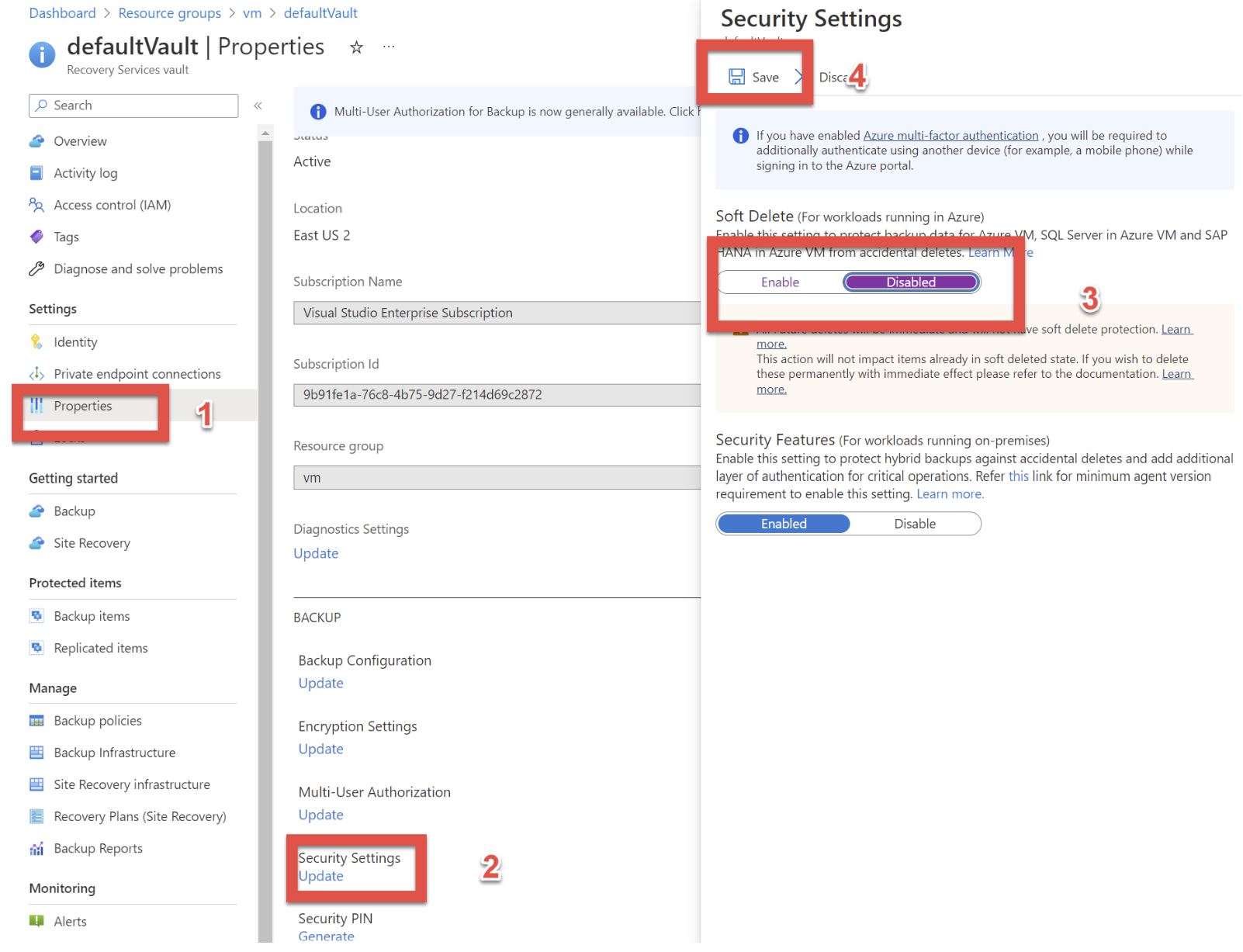Open Backup policies under Manage

[98, 721]
